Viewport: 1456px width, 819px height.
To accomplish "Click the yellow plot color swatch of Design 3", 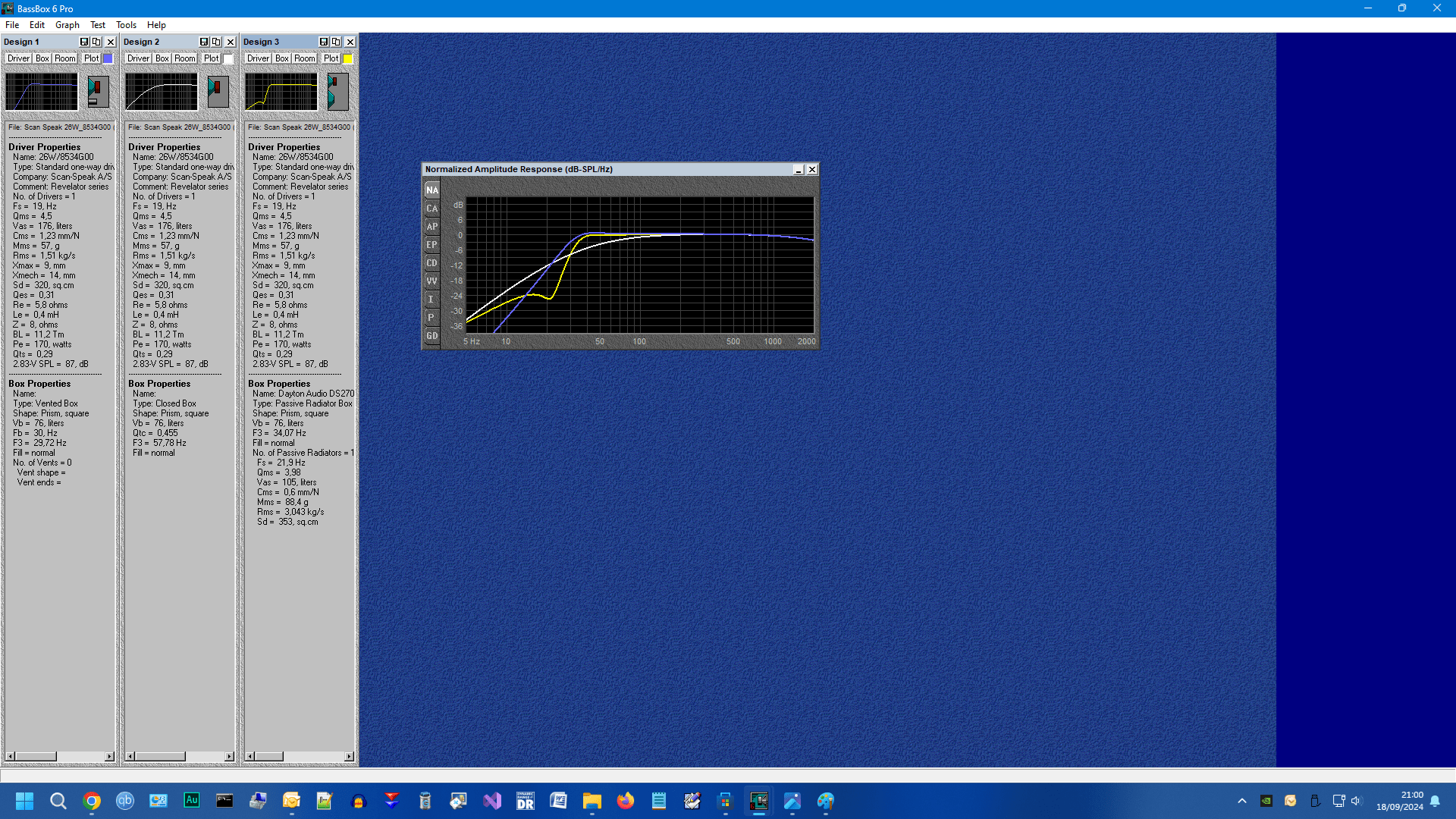I will [347, 58].
